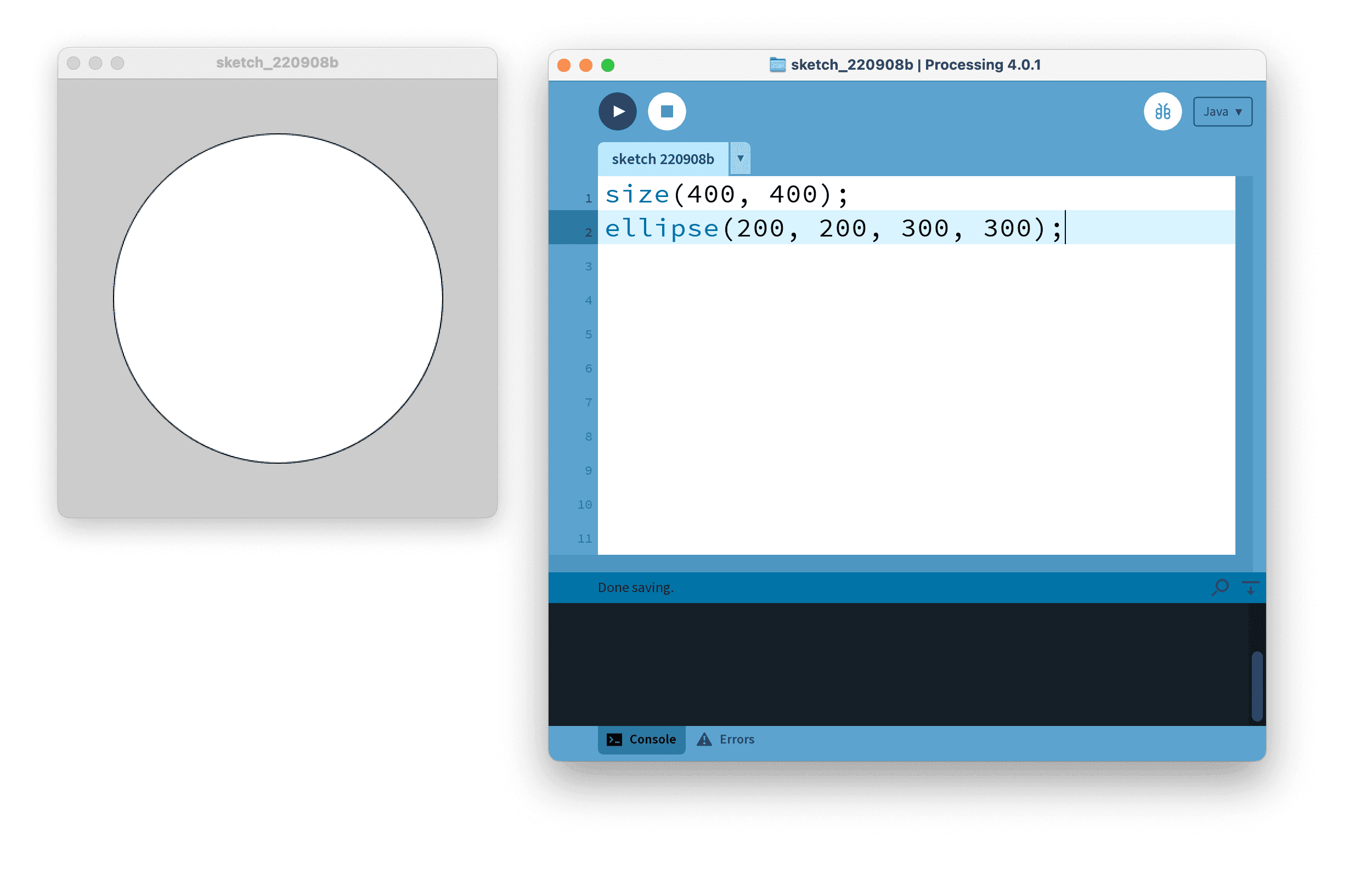The width and height of the screenshot is (1372, 884).
Task: Switch to the Errors tab
Action: pos(727,740)
